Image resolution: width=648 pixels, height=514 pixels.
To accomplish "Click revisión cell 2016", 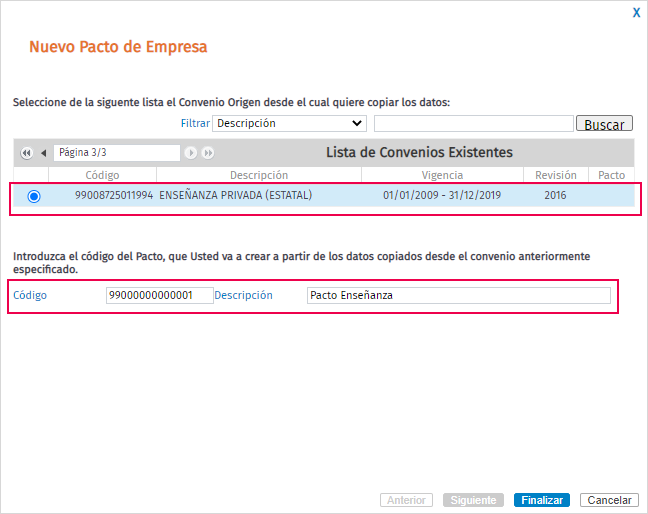I will click(555, 195).
